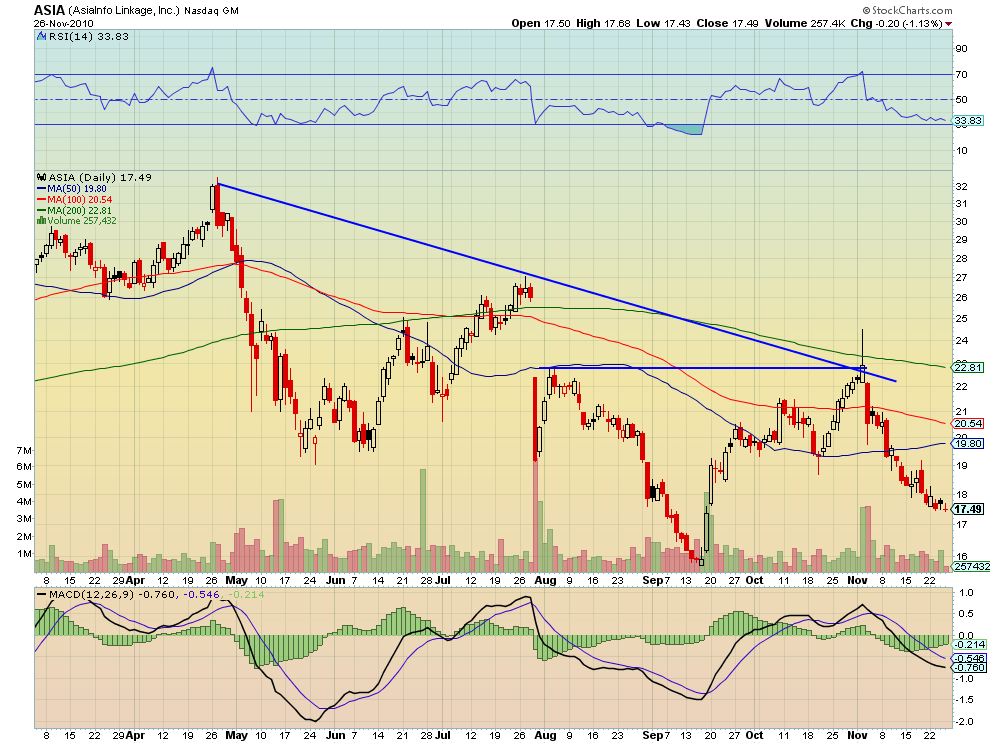This screenshot has height=744, width=990.
Task: Click the red down-triangle change indicator
Action: tap(948, 24)
